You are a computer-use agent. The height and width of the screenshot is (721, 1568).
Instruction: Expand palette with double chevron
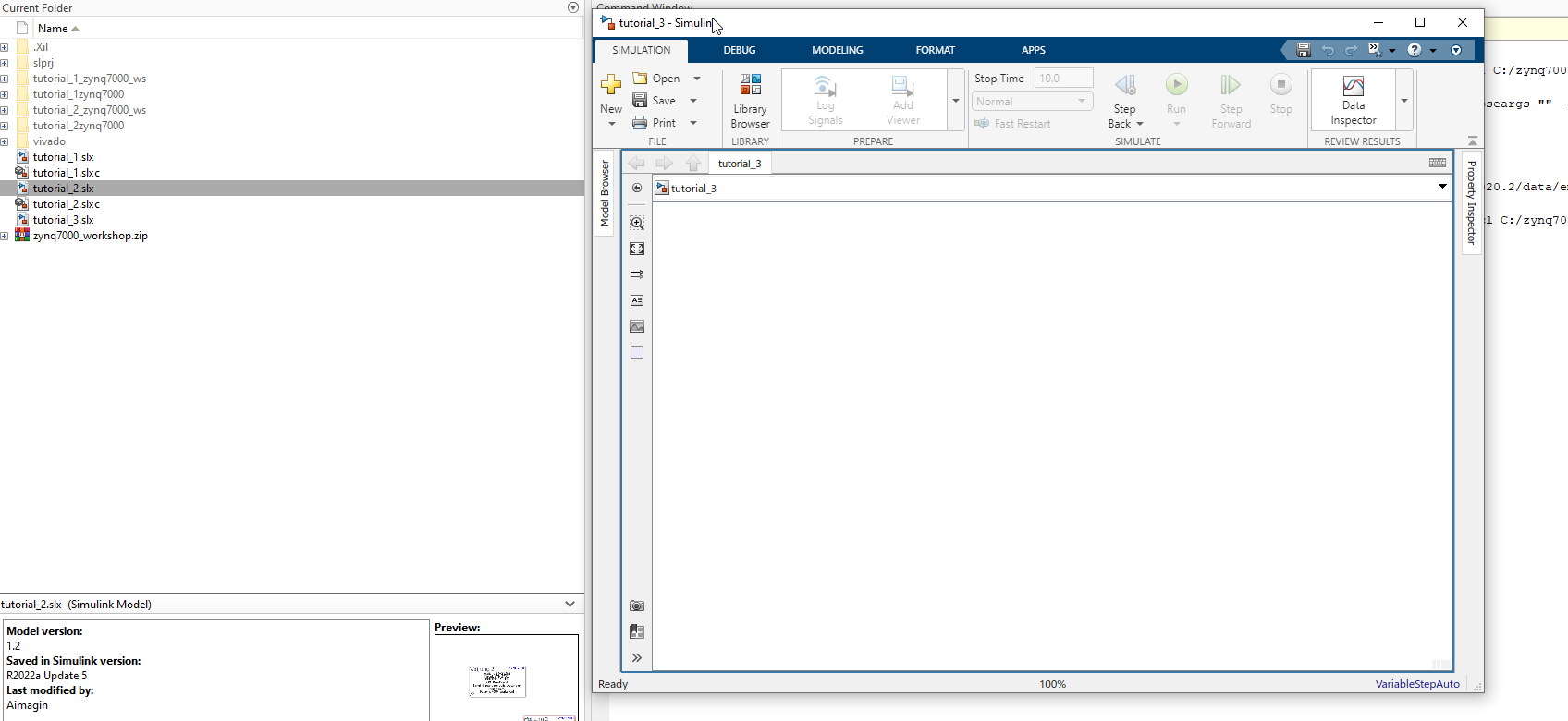[x=637, y=658]
